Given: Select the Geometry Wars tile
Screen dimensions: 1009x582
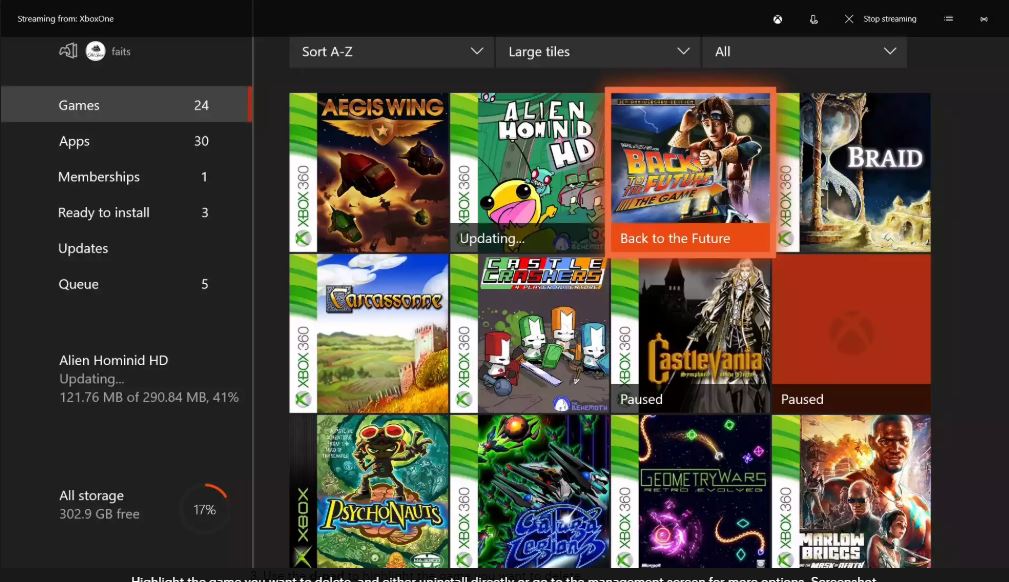Looking at the screenshot, I should click(690, 491).
